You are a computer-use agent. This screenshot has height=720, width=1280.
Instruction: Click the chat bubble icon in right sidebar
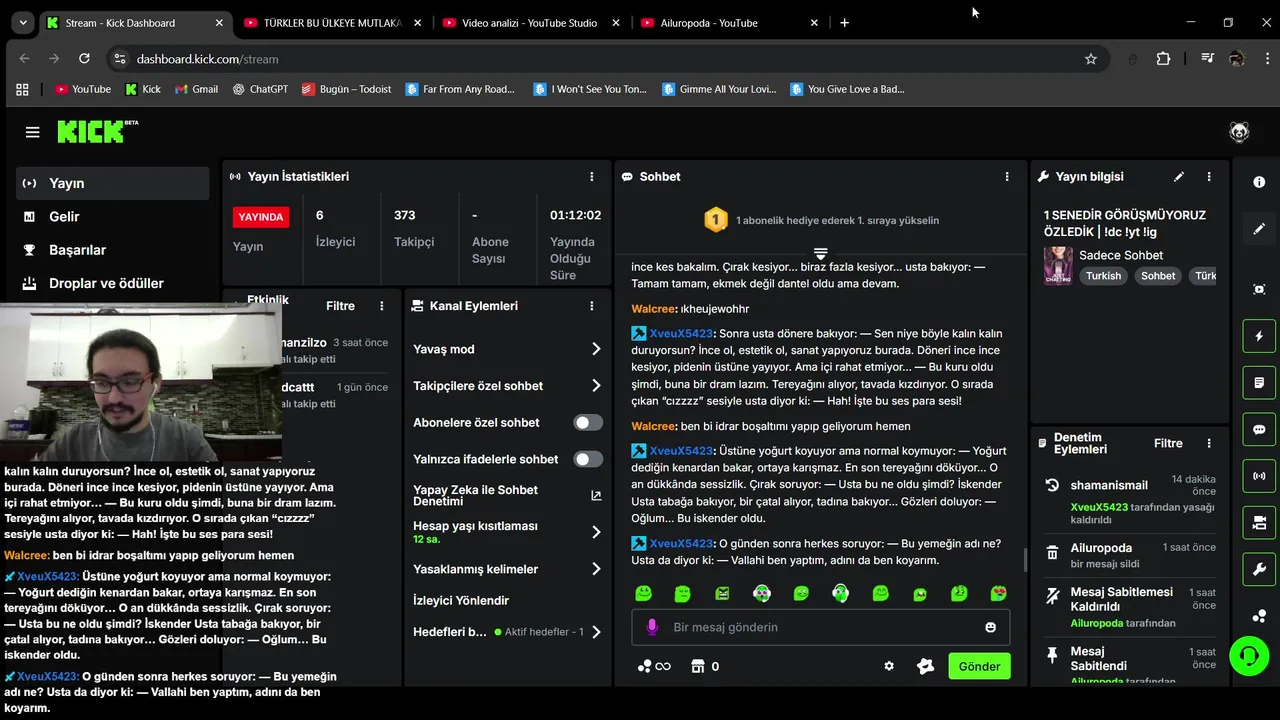(1259, 430)
